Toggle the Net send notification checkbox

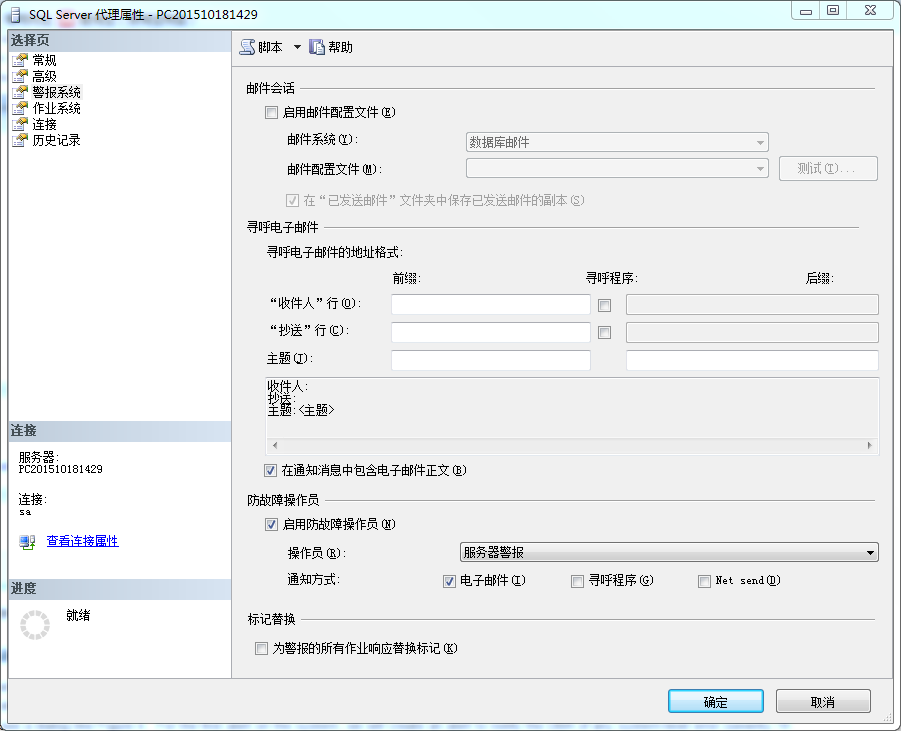705,581
